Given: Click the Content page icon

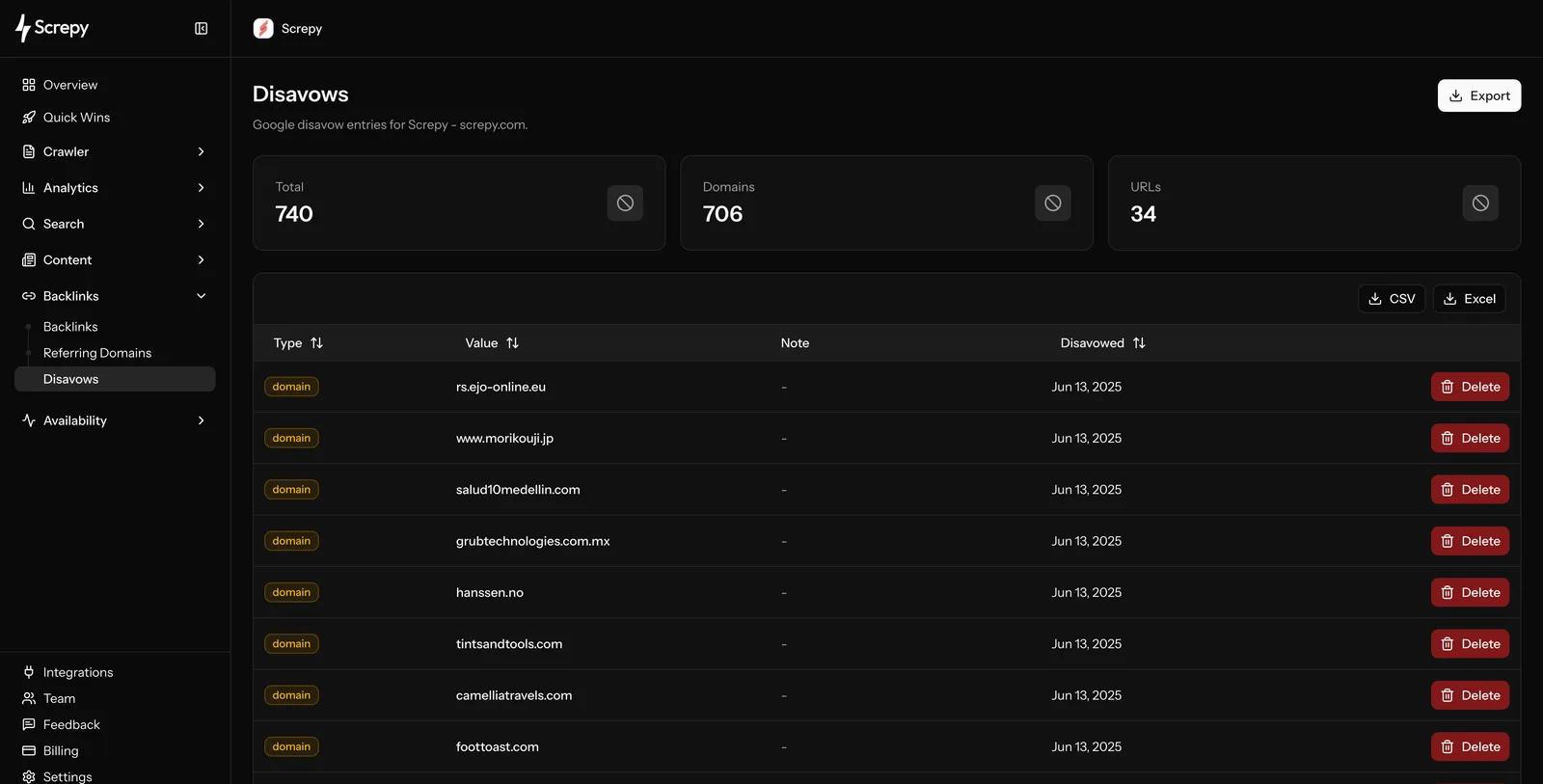Looking at the screenshot, I should [x=29, y=260].
